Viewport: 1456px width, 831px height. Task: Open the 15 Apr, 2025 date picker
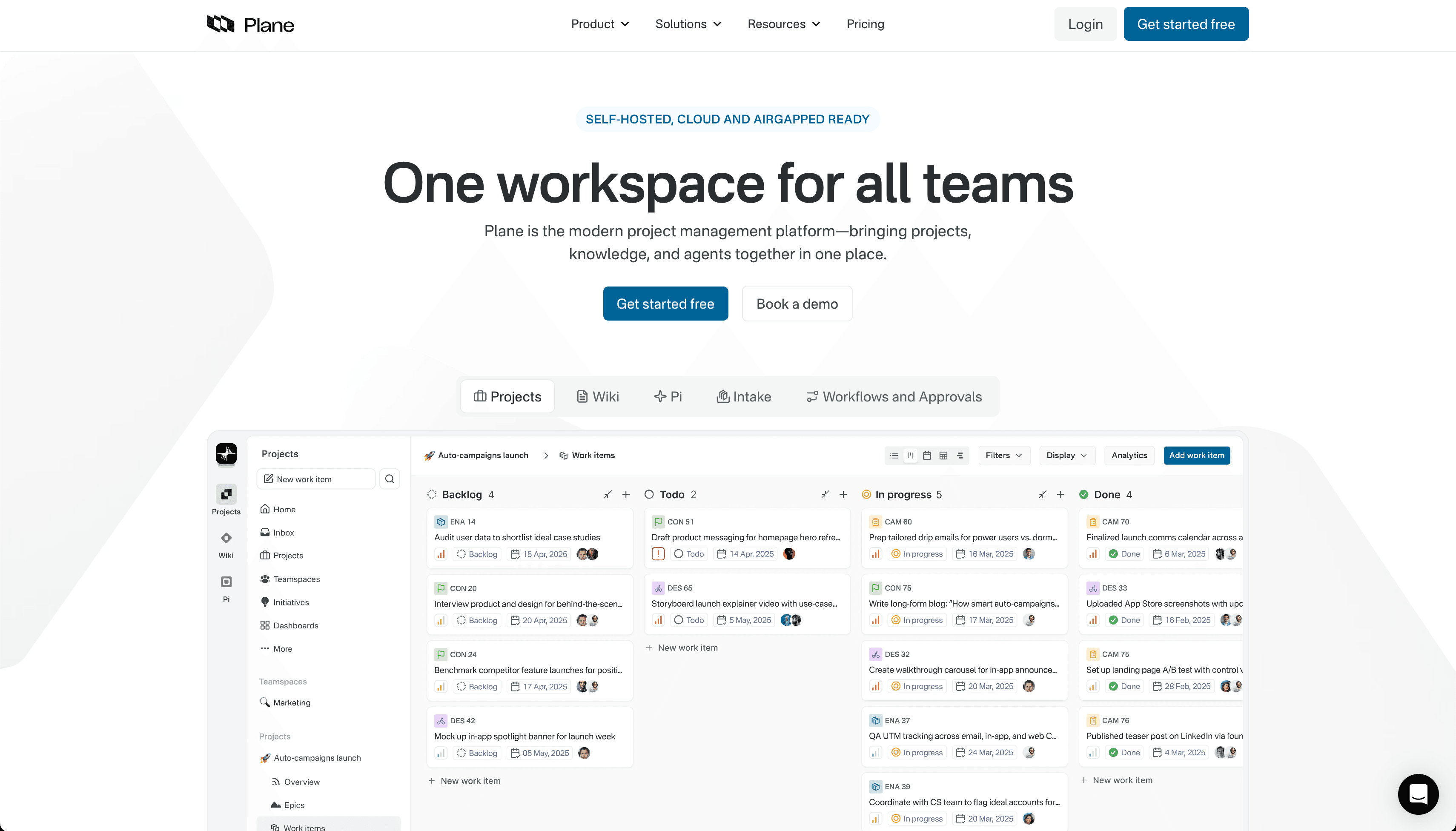539,553
